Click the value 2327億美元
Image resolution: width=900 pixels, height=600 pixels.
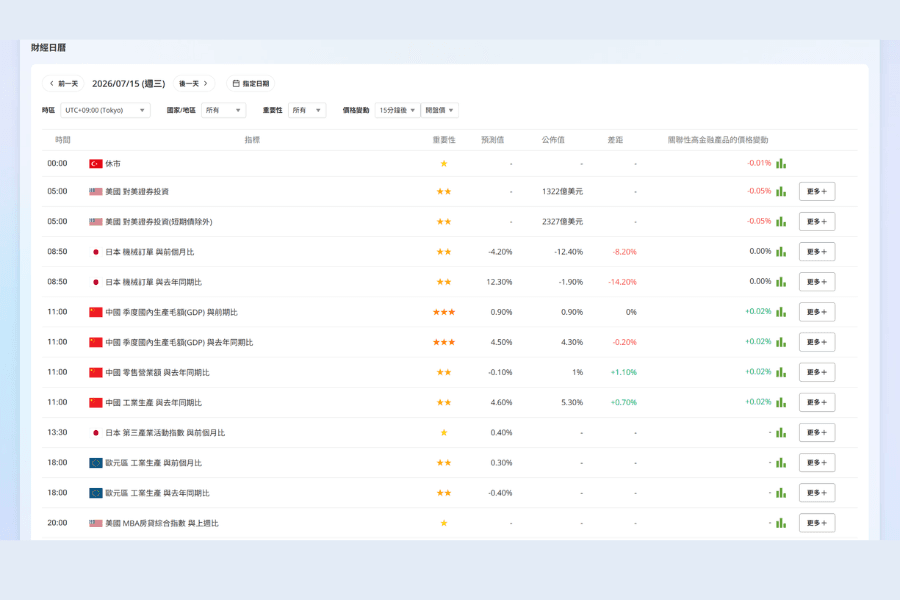pyautogui.click(x=562, y=222)
